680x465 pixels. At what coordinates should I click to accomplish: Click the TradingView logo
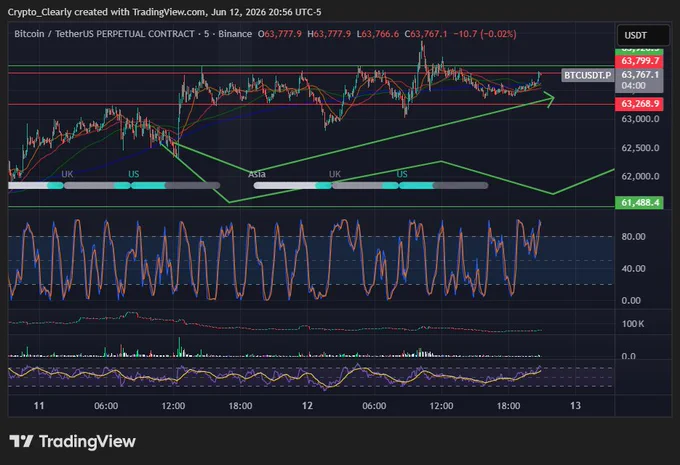72,442
